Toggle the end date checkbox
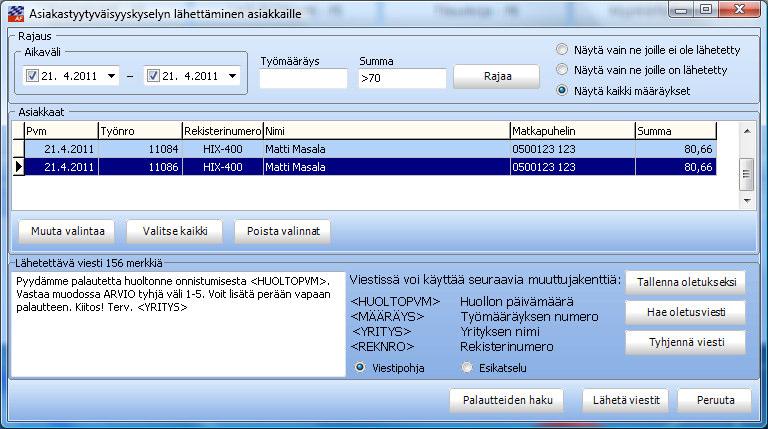This screenshot has height=429, width=768. [x=153, y=76]
